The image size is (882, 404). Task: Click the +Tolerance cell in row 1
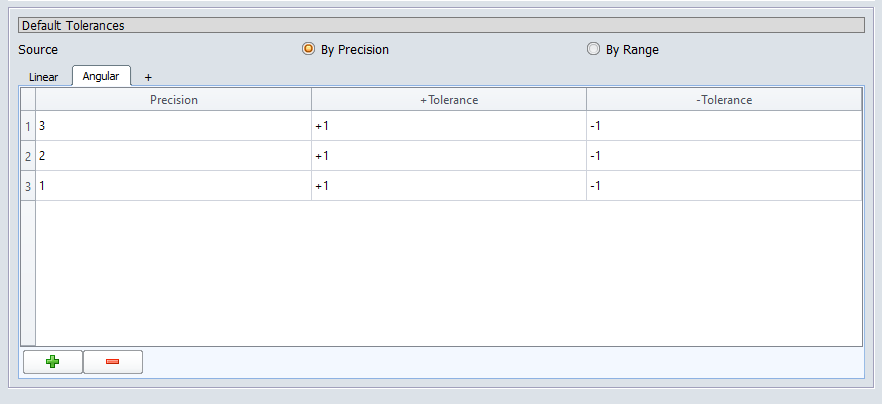(449, 126)
